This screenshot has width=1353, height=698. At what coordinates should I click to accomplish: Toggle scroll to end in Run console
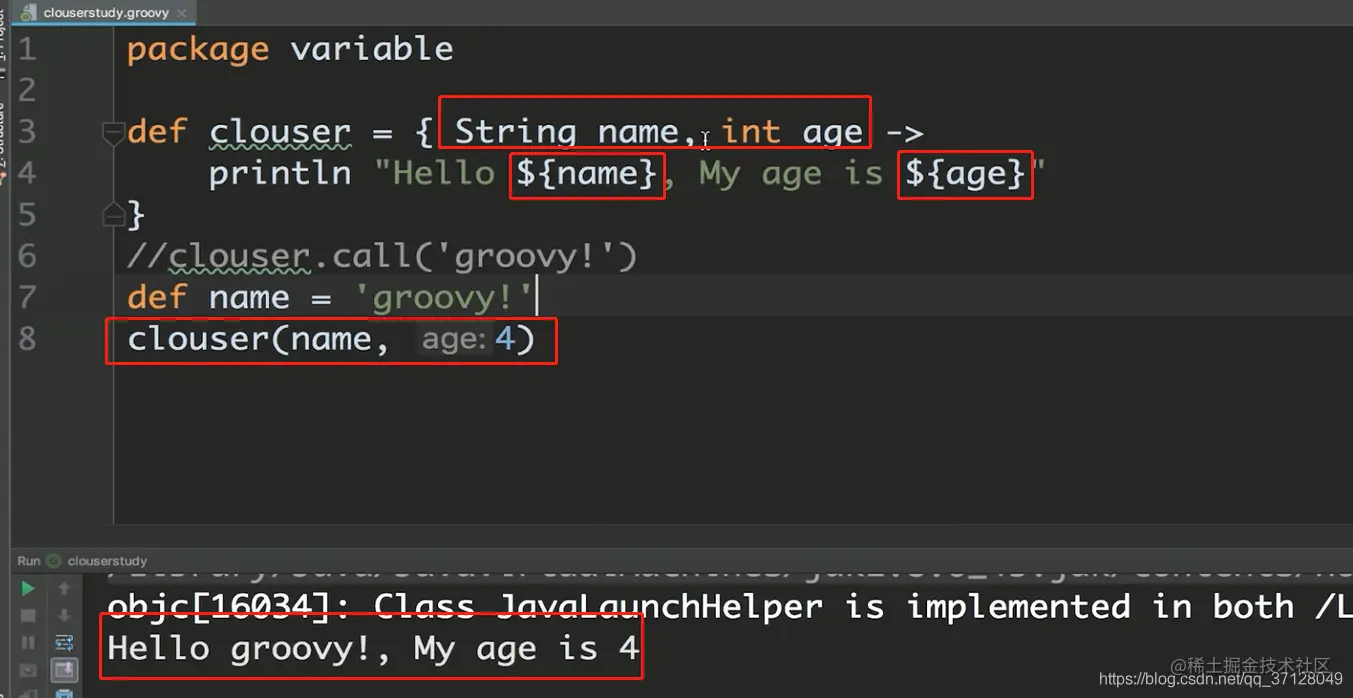[64, 670]
